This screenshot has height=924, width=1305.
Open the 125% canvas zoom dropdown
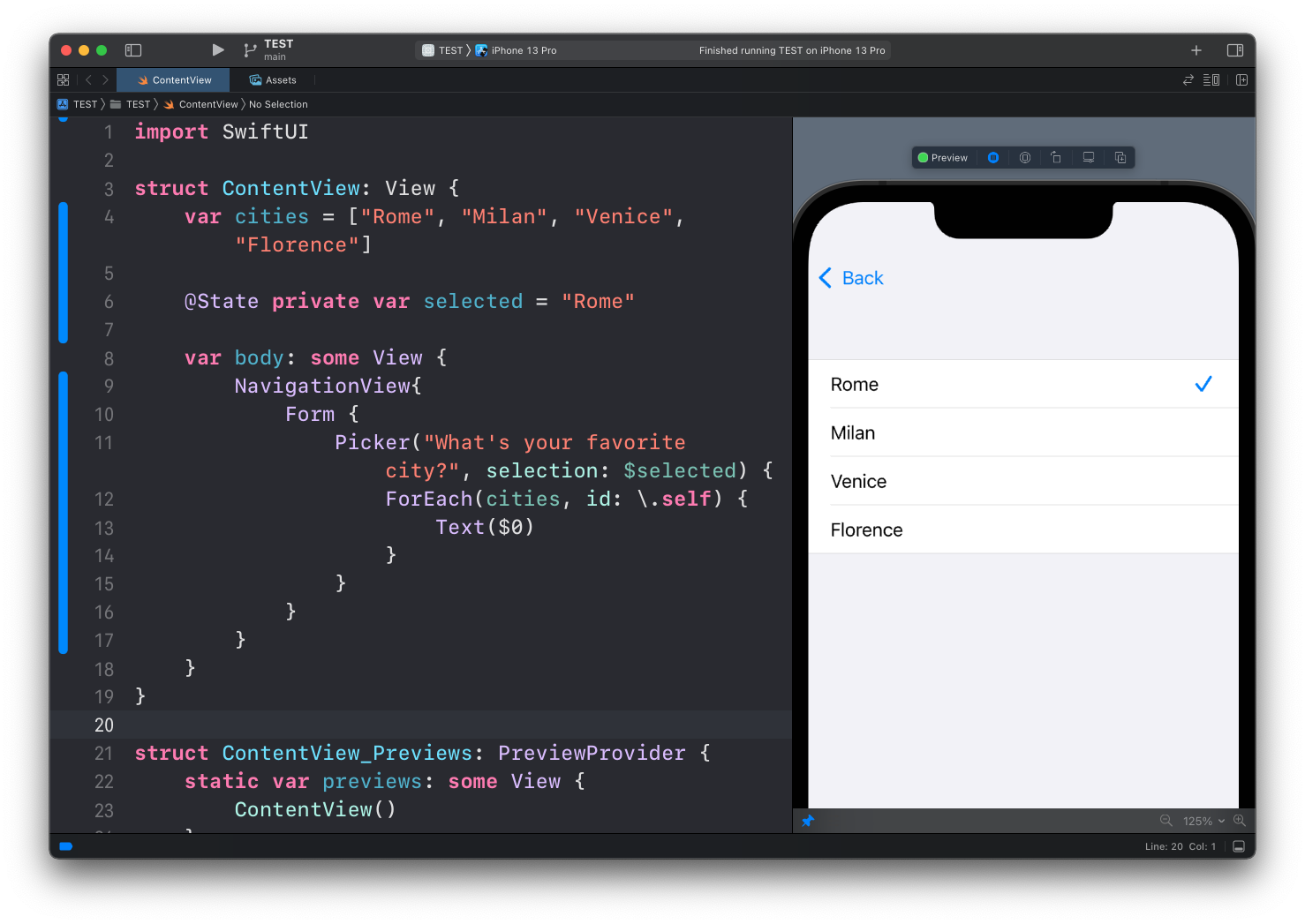[1203, 821]
